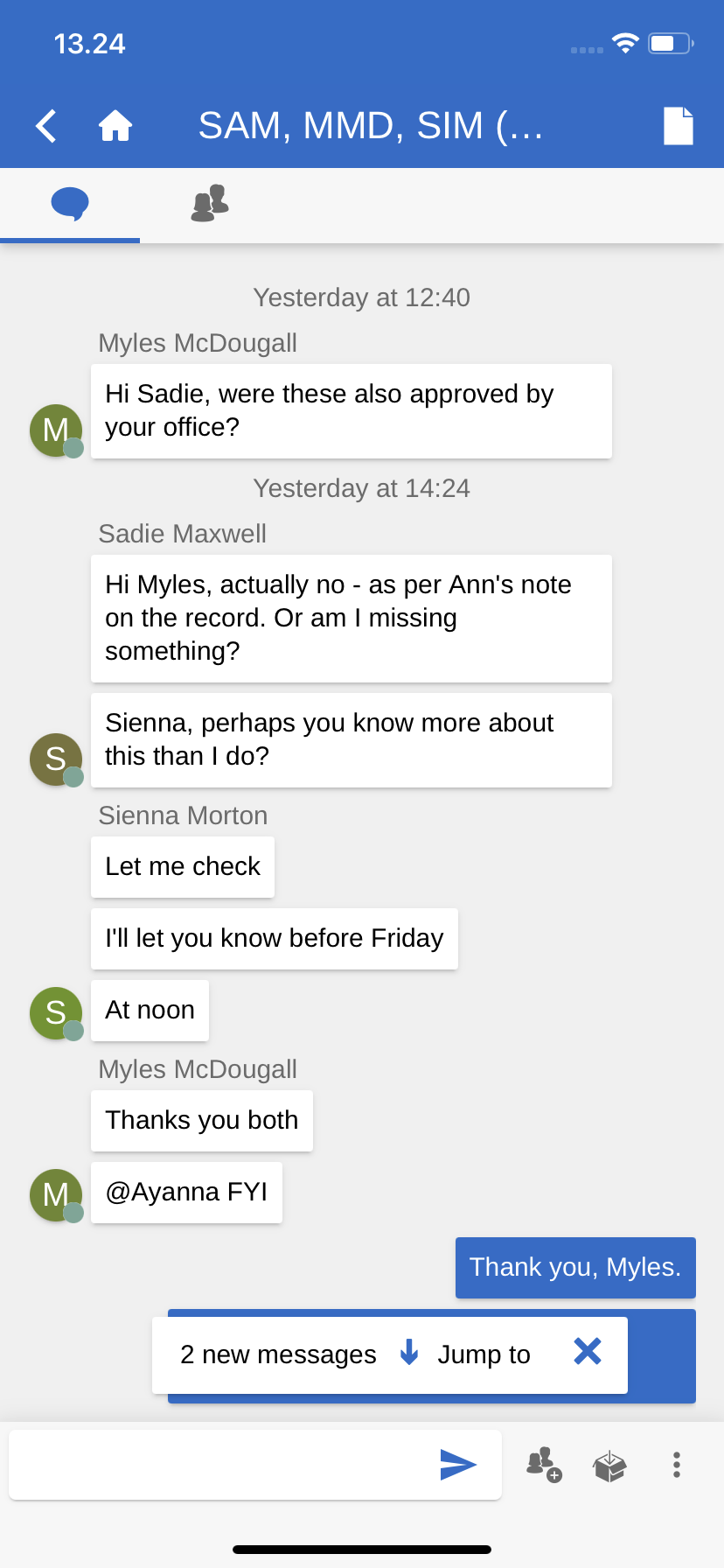724x1568 pixels.
Task: Open the box attachment icon
Action: (609, 1466)
